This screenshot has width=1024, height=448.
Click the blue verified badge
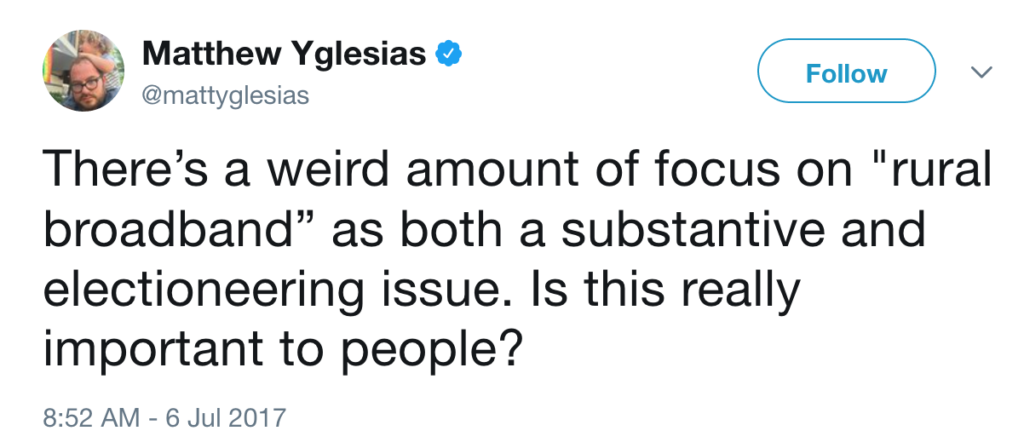449,53
